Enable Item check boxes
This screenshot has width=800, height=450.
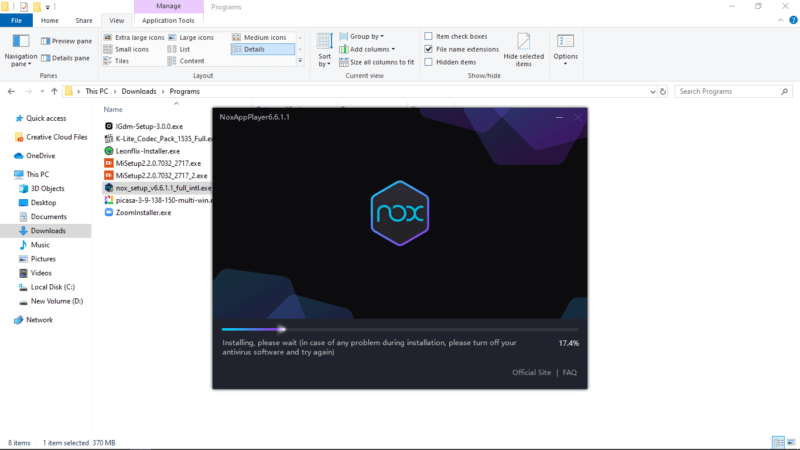point(429,36)
